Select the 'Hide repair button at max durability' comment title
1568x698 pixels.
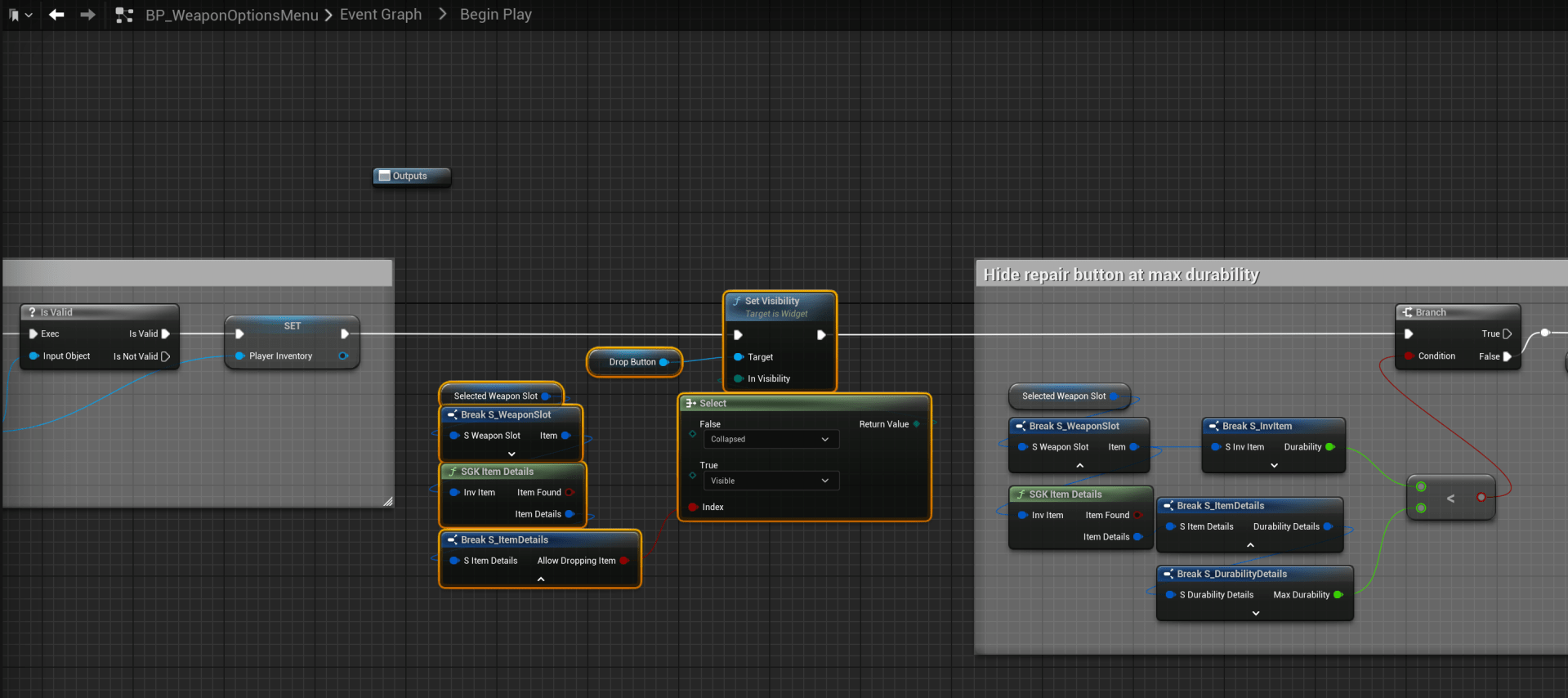pos(1120,275)
